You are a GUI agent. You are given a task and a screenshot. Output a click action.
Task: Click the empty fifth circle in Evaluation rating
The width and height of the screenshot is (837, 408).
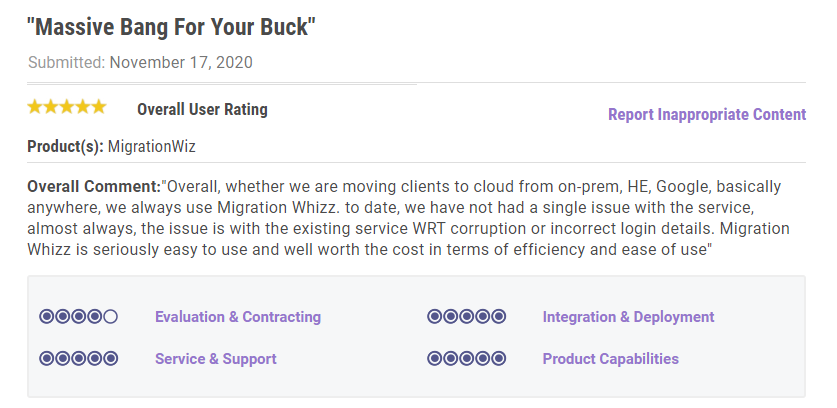(x=110, y=317)
